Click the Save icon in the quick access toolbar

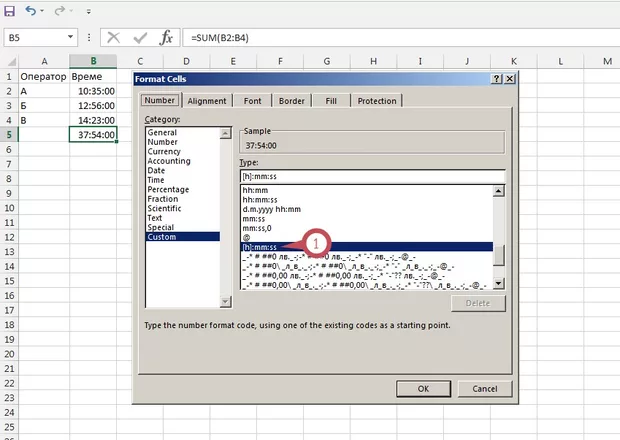(x=9, y=11)
